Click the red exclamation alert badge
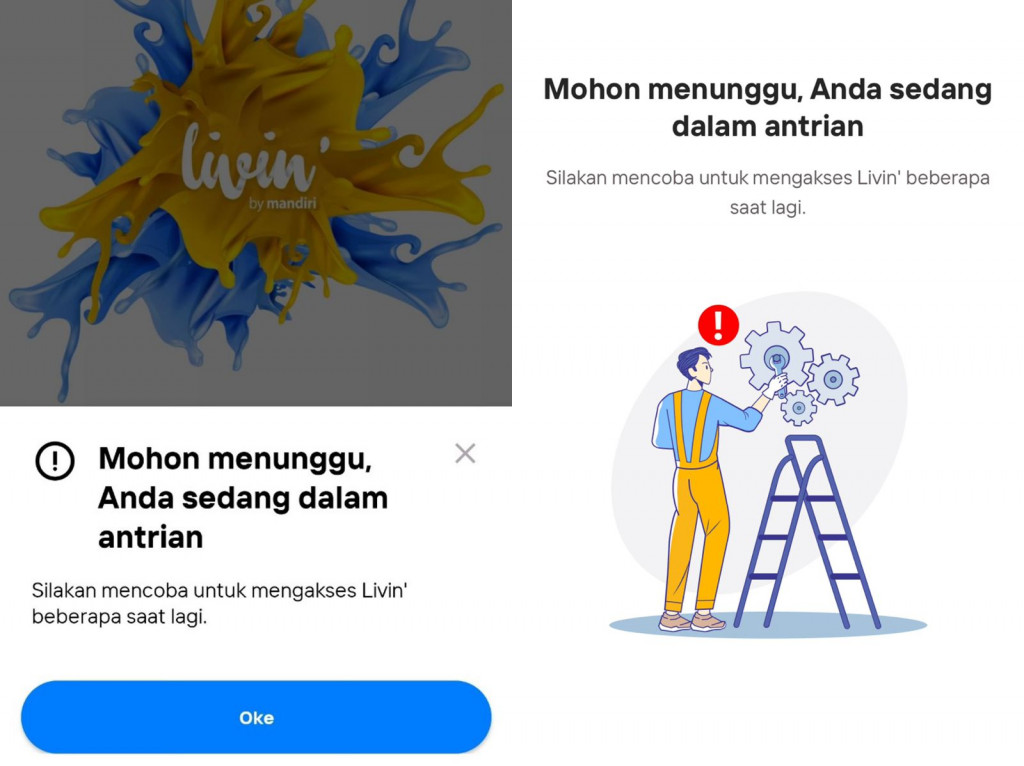 point(718,325)
